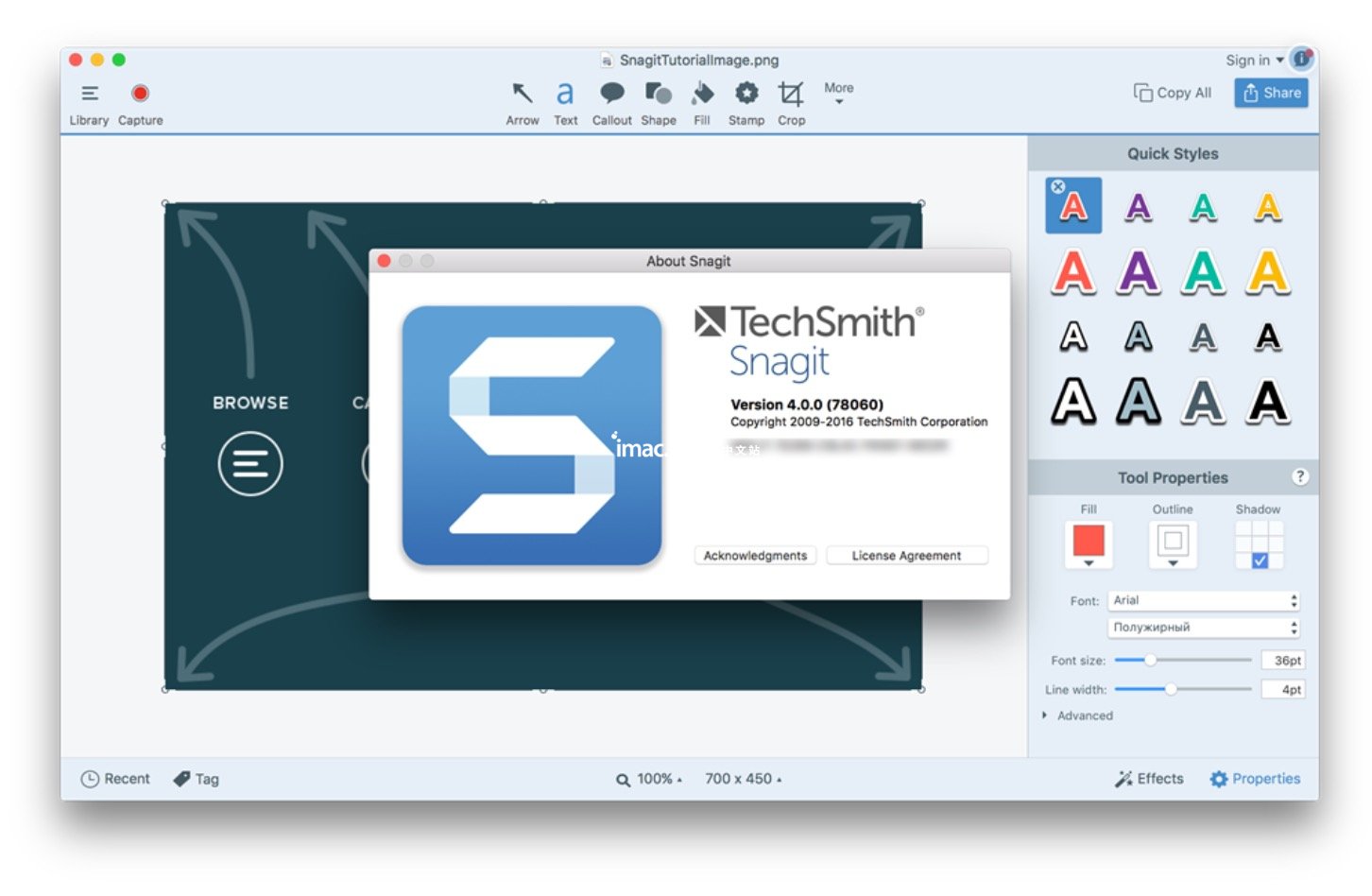Select the Fill tool
Image resolution: width=1372 pixels, height=896 pixels.
pos(702,104)
